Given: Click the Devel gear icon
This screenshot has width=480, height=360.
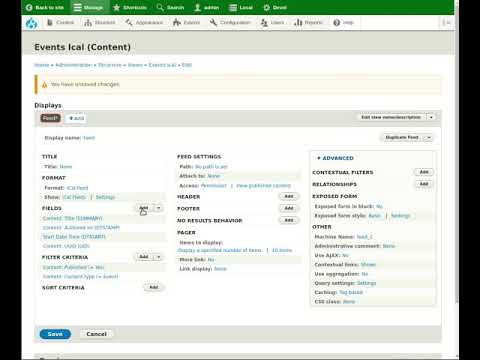Looking at the screenshot, I should pos(266,7).
